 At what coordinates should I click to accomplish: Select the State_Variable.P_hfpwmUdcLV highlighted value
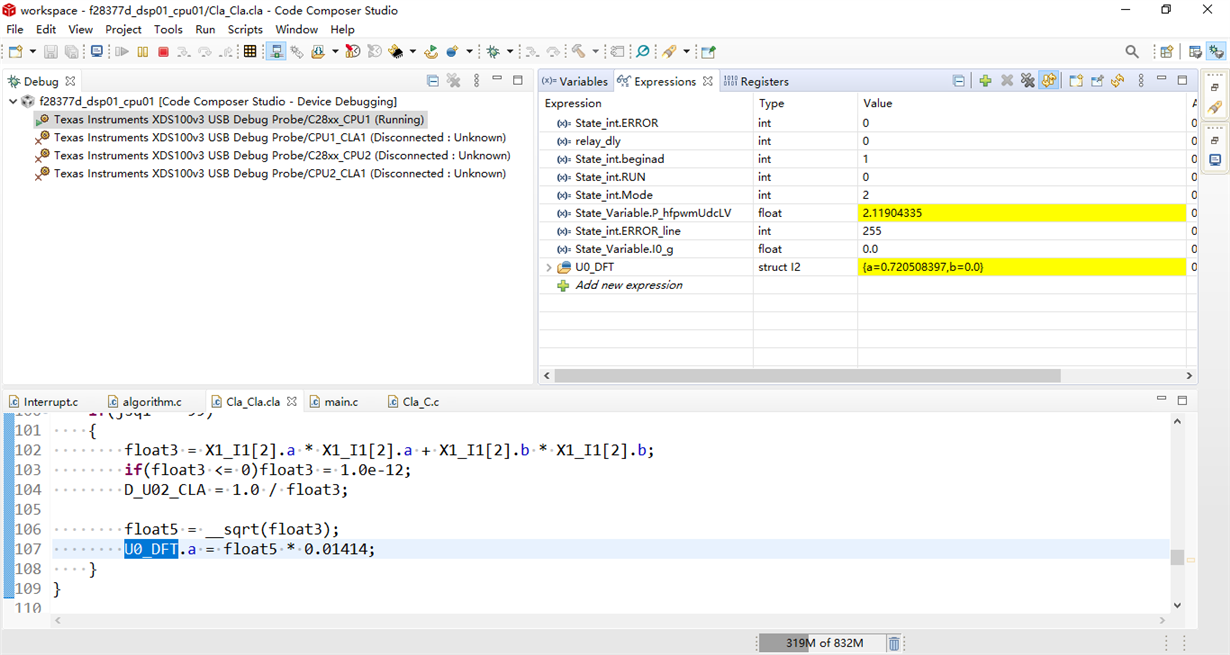pos(892,213)
